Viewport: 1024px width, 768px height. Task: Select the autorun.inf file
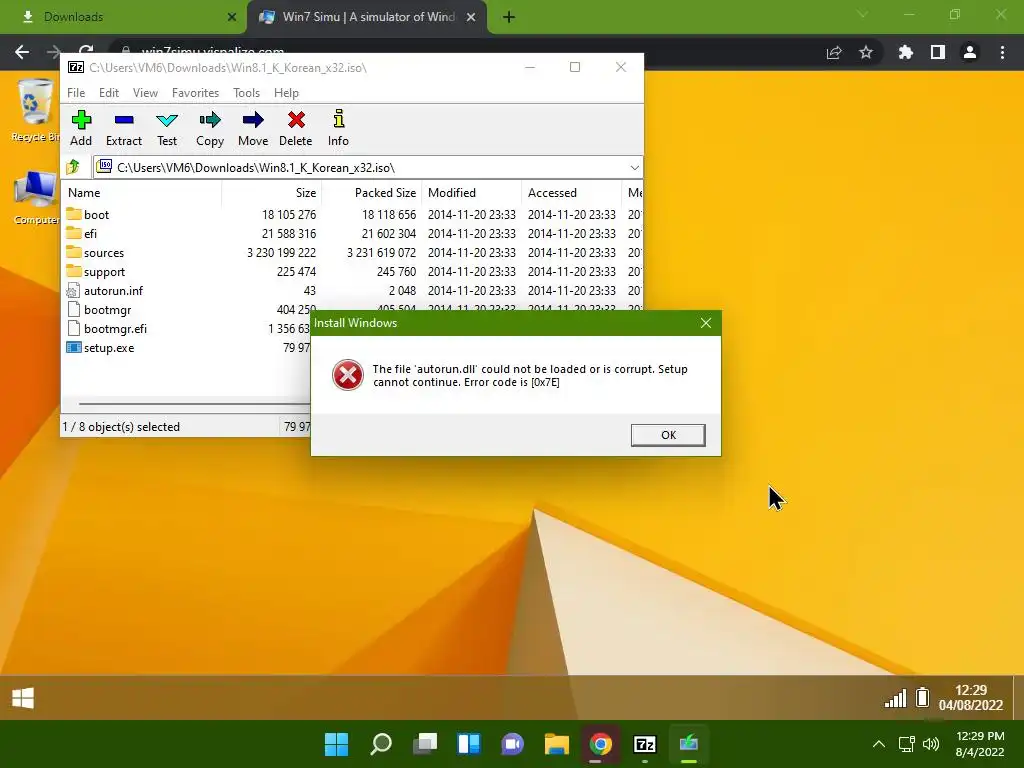(x=104, y=290)
